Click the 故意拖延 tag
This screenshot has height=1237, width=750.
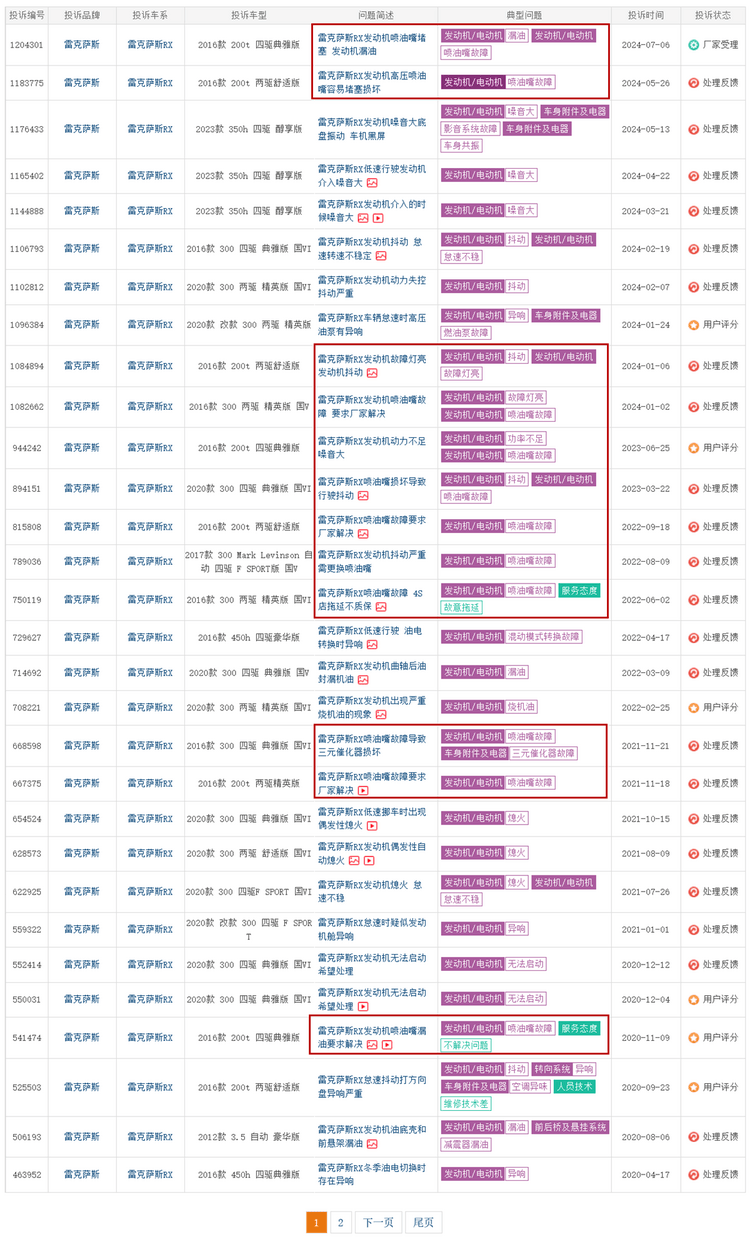[461, 608]
